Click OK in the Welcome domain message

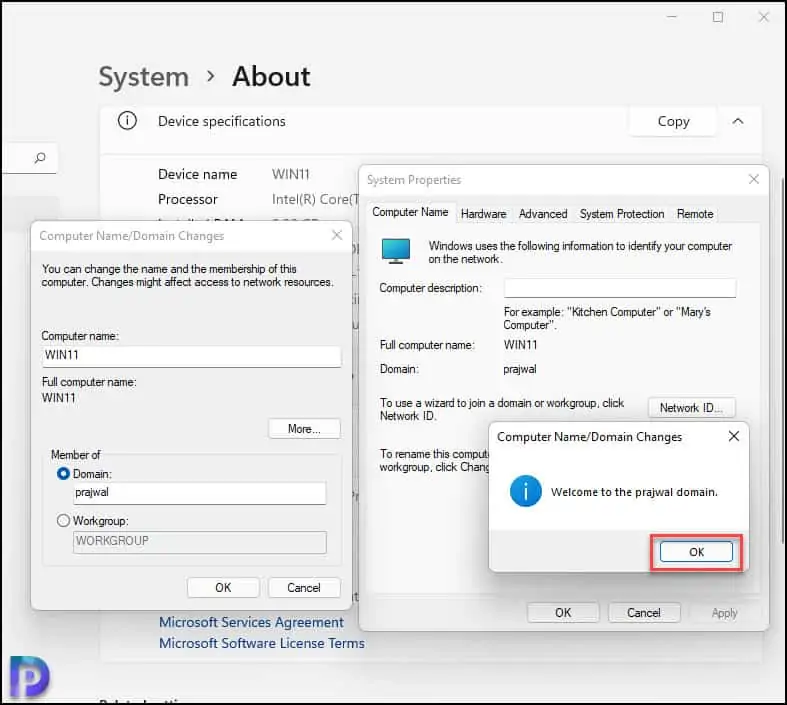(x=696, y=552)
